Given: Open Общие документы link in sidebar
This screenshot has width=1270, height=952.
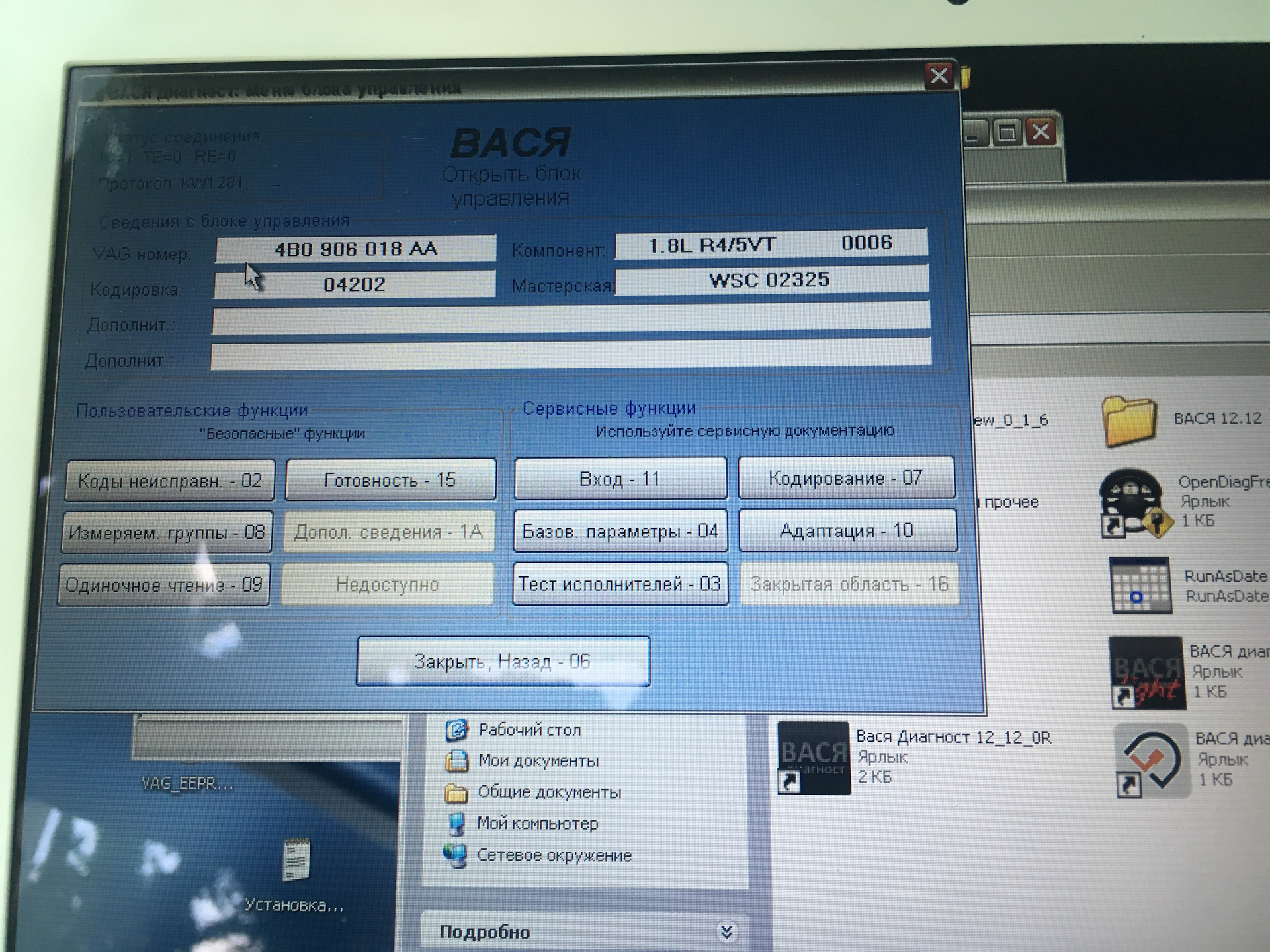Looking at the screenshot, I should point(549,792).
